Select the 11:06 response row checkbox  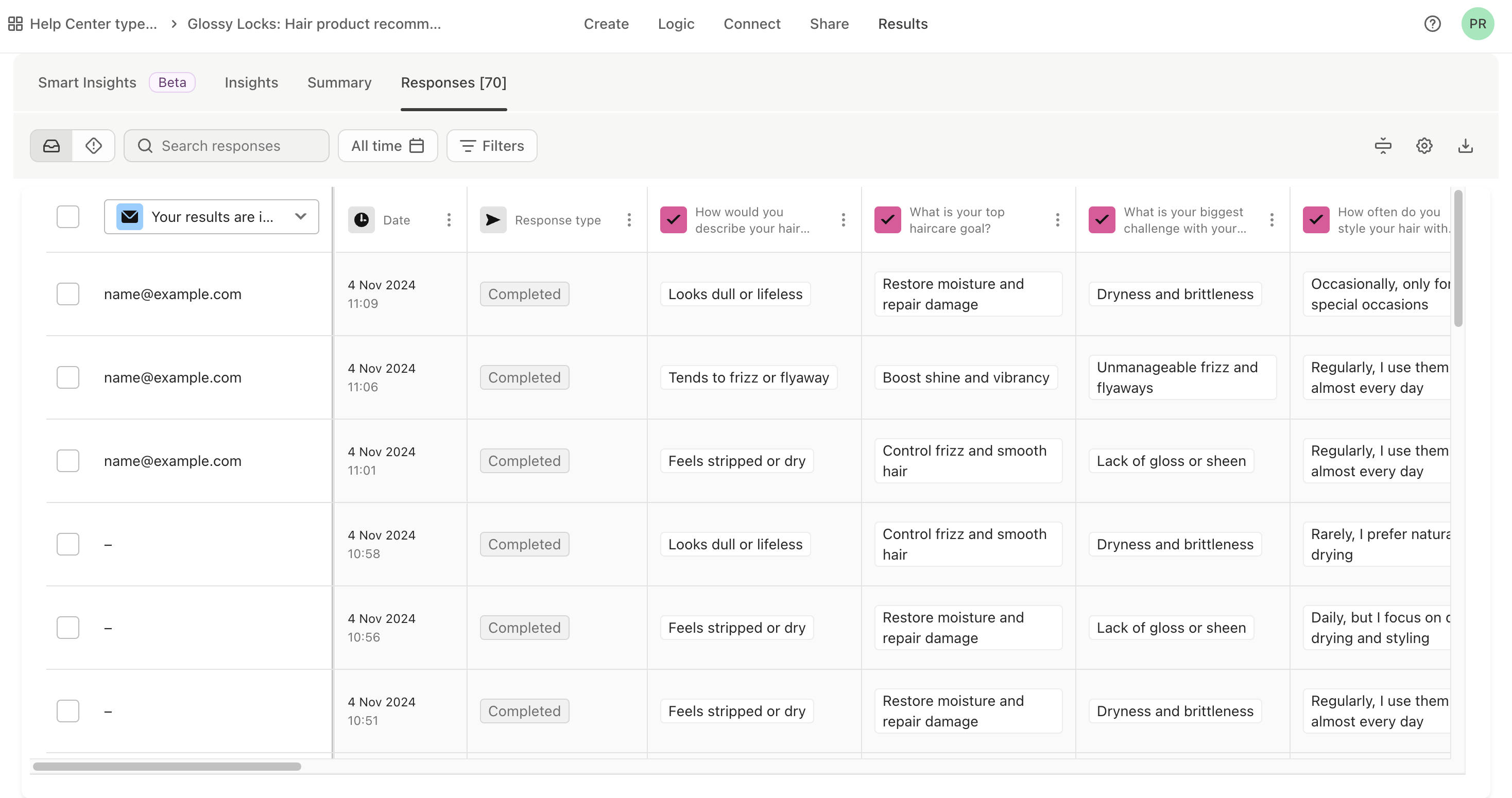[68, 377]
